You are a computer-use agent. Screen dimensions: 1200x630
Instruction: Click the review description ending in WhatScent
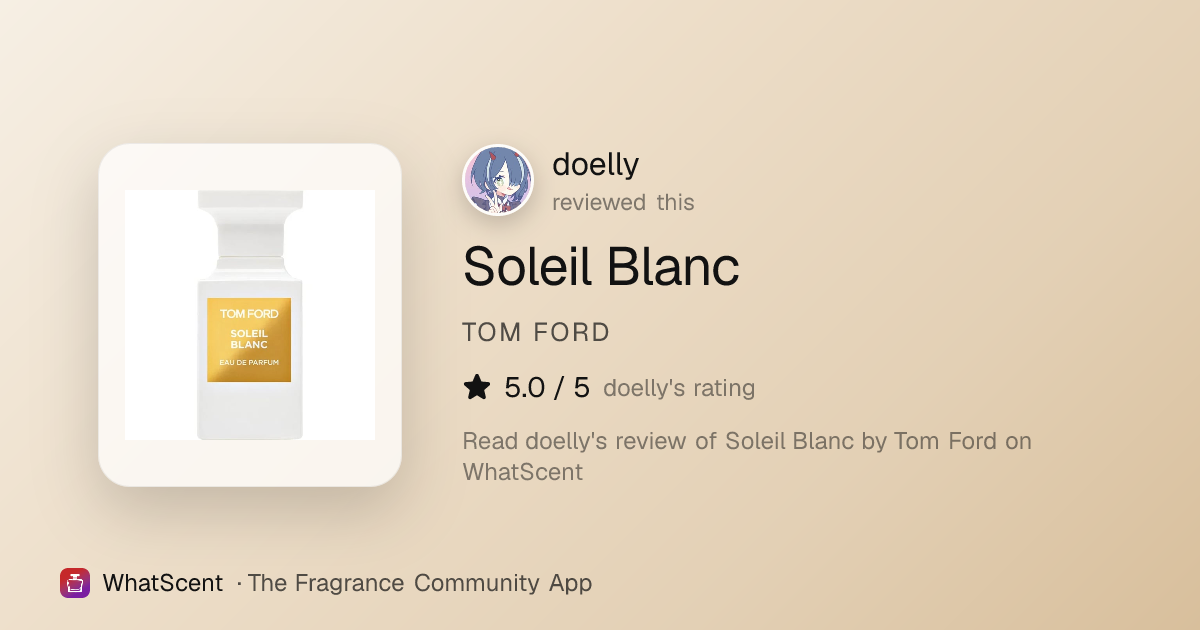point(747,456)
